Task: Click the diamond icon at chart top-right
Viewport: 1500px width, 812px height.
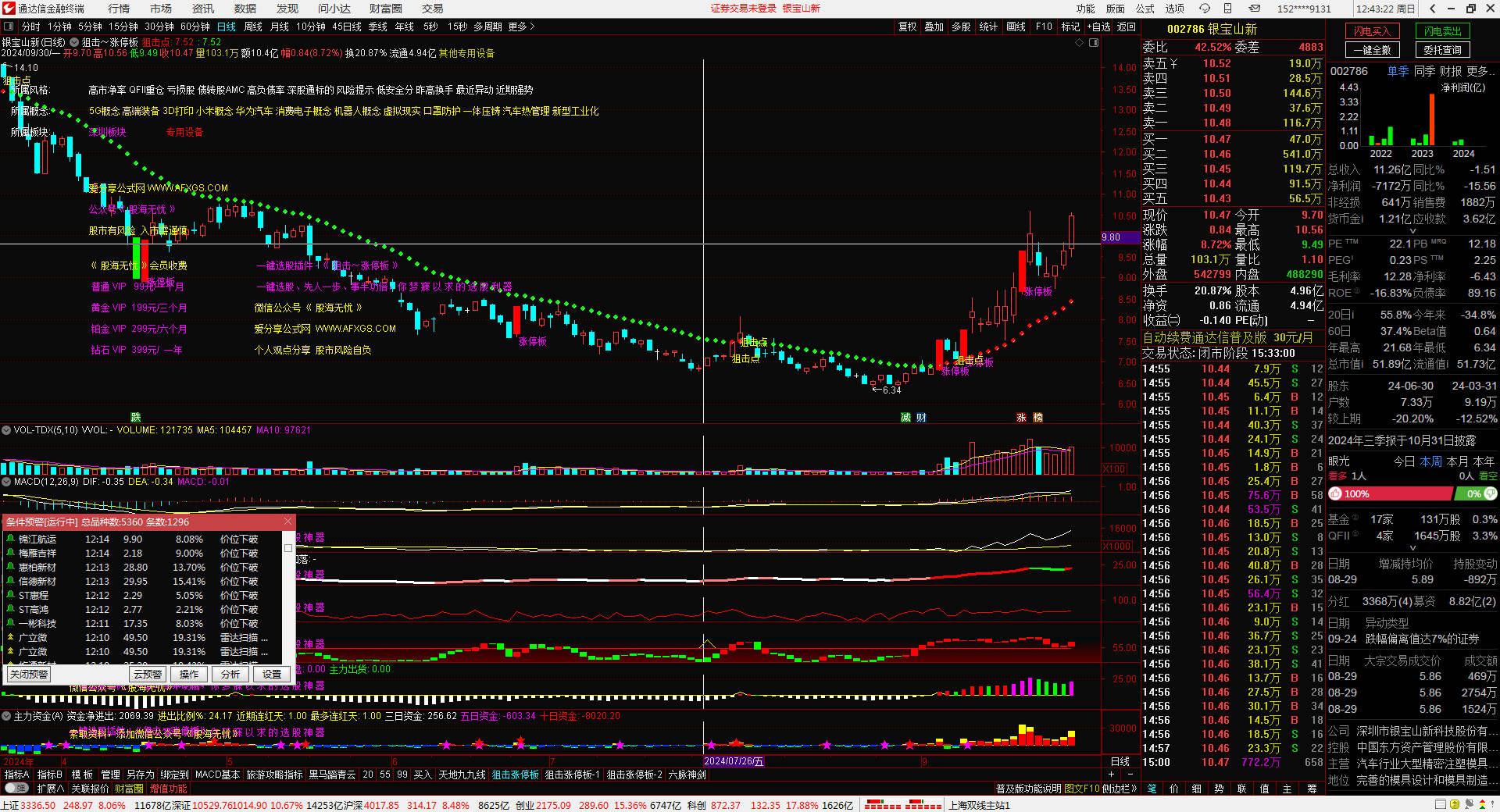Action: [x=1080, y=42]
